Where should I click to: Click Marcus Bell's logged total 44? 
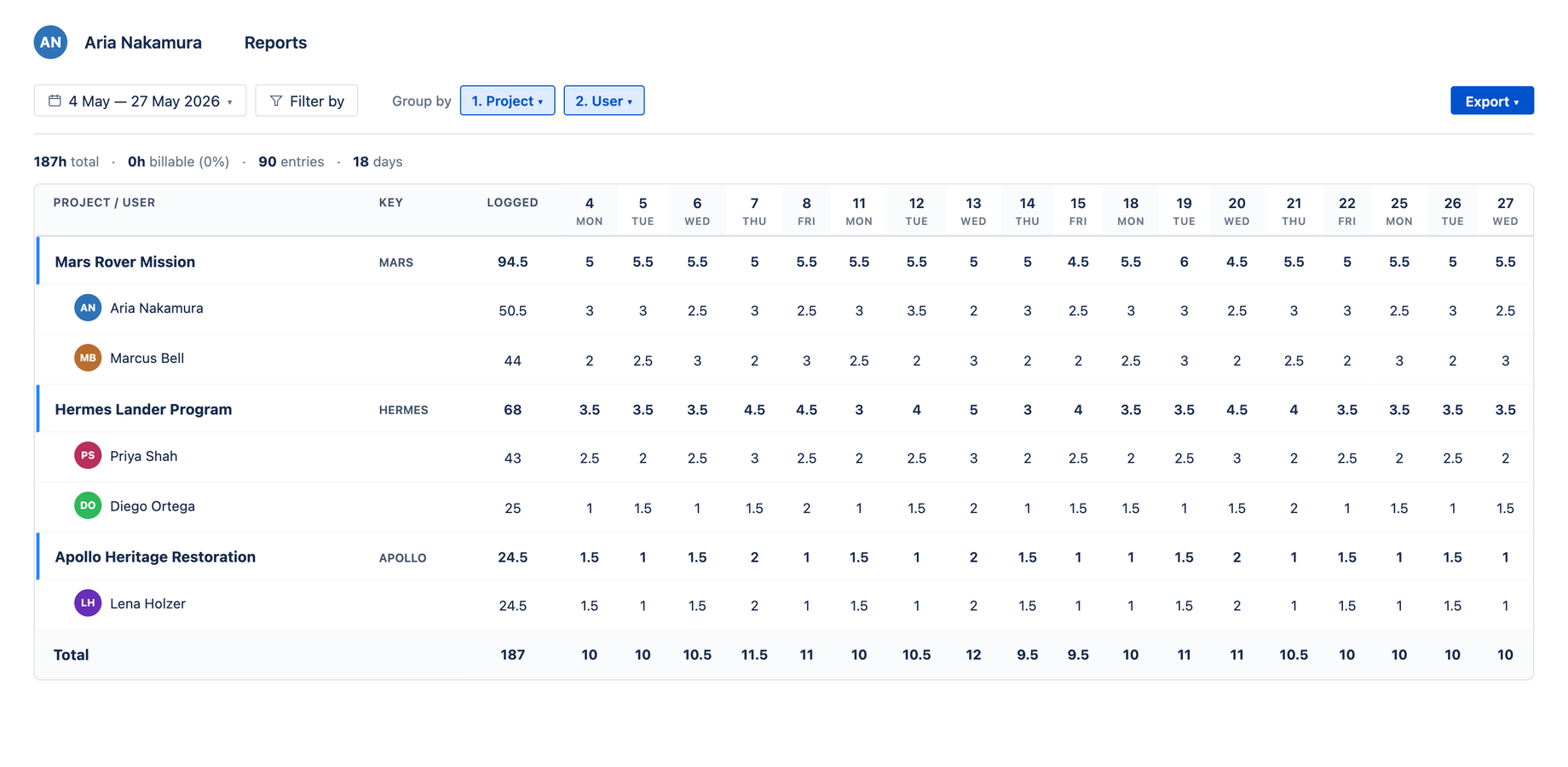point(512,360)
